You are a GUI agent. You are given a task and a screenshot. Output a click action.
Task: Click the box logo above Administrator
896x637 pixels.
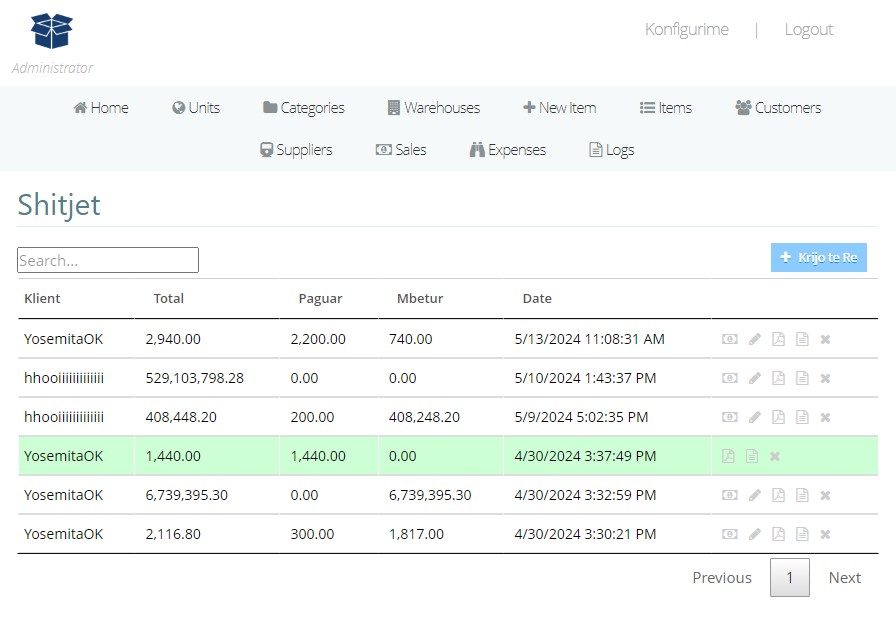click(x=52, y=31)
